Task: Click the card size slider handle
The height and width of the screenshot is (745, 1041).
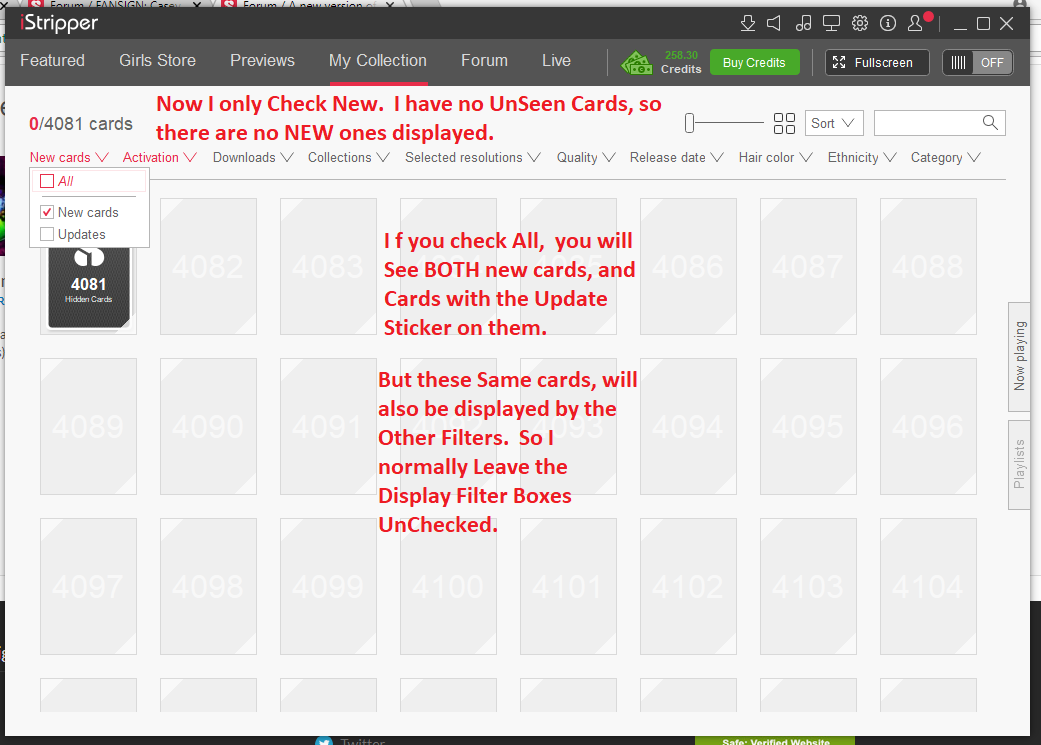Action: coord(689,123)
